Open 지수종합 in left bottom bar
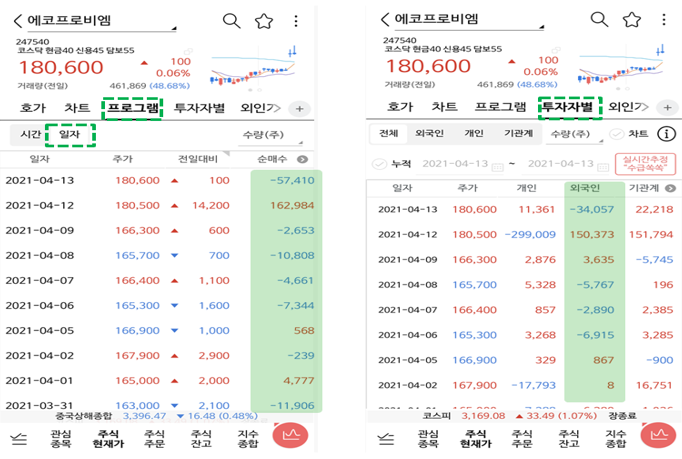Screen dimensions: 682x459 (248, 439)
